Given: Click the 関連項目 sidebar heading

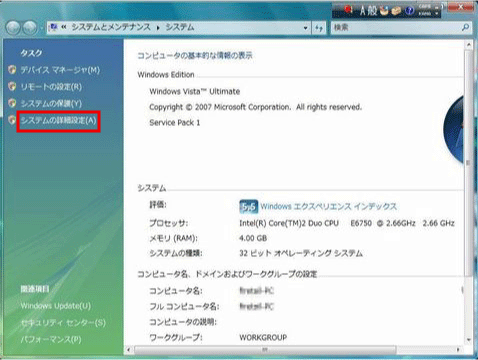Looking at the screenshot, I should [35, 289].
